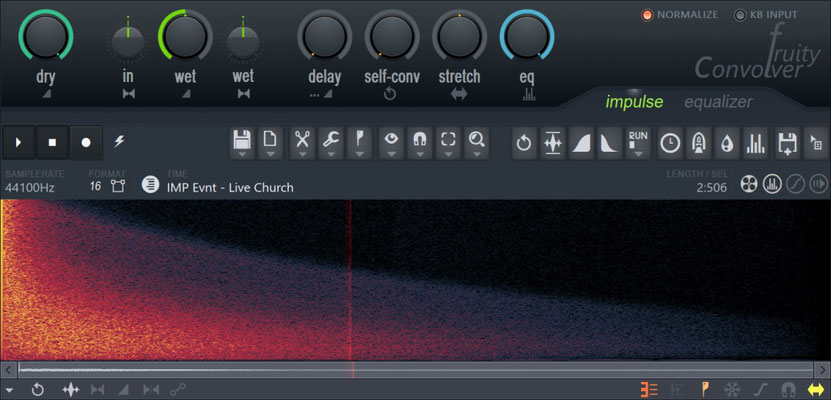
Task: Open the floppy disk File menu
Action: (x=242, y=143)
